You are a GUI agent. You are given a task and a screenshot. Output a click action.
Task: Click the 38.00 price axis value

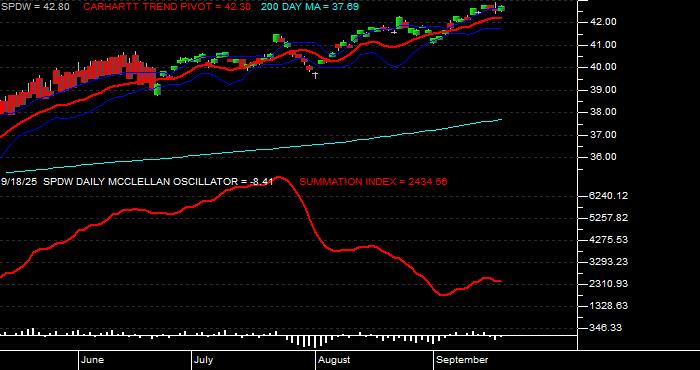(604, 112)
